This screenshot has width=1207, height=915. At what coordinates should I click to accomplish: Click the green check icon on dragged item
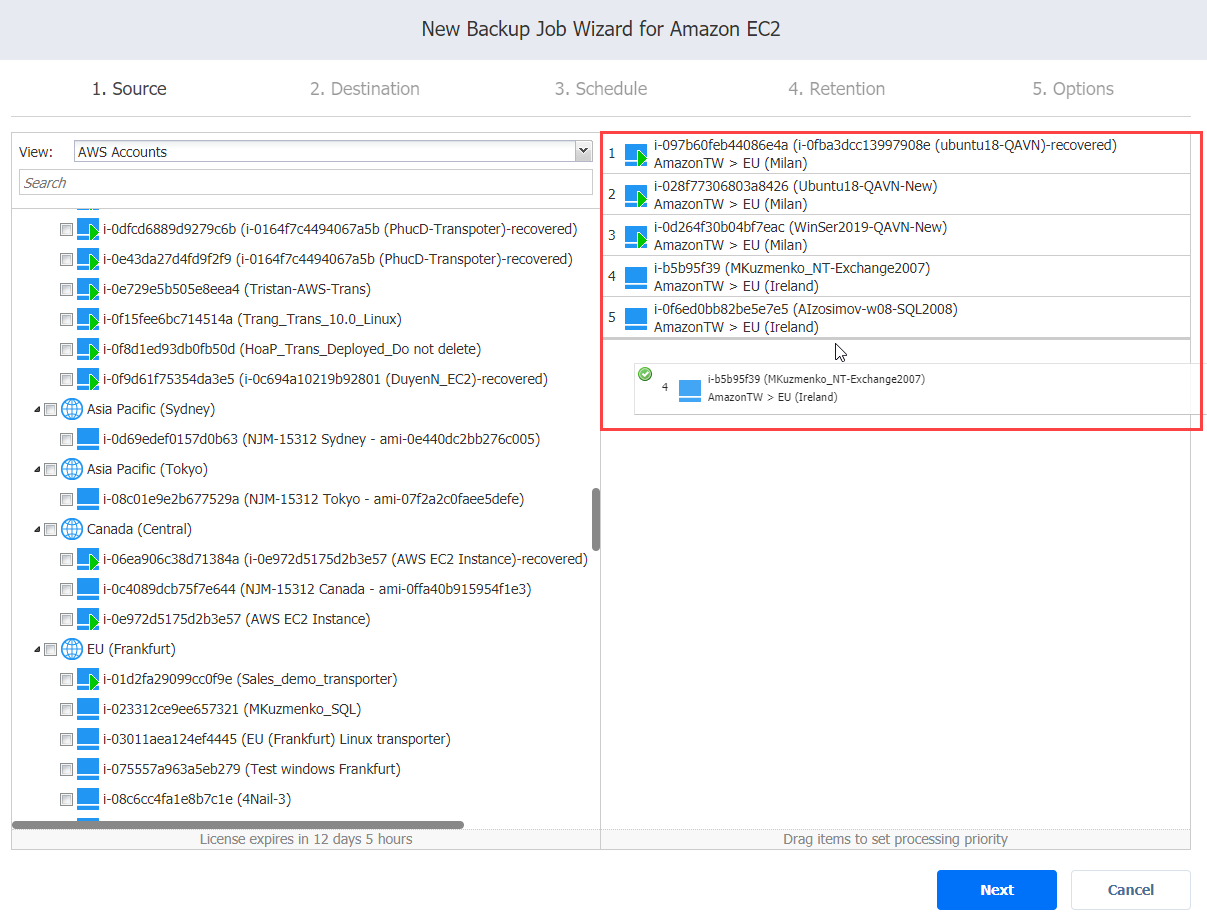[645, 374]
